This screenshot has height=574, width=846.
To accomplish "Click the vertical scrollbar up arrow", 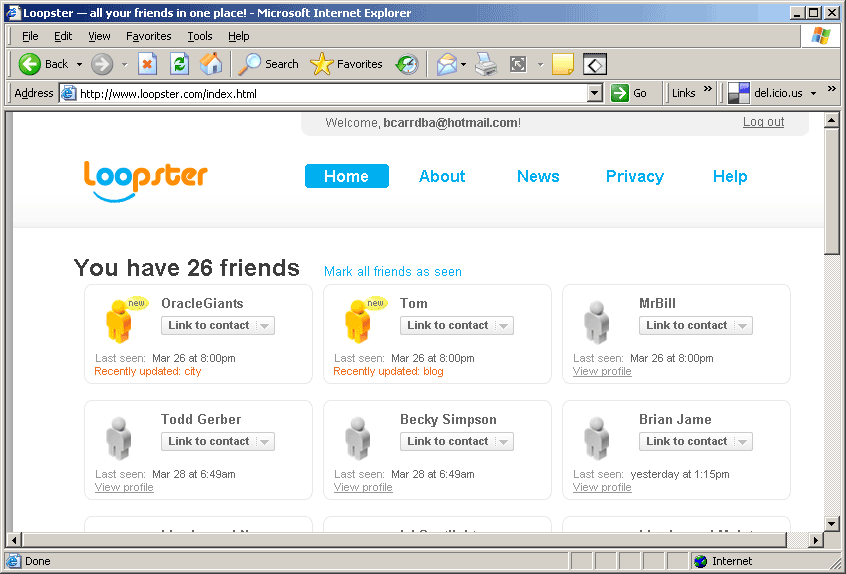I will 831,120.
